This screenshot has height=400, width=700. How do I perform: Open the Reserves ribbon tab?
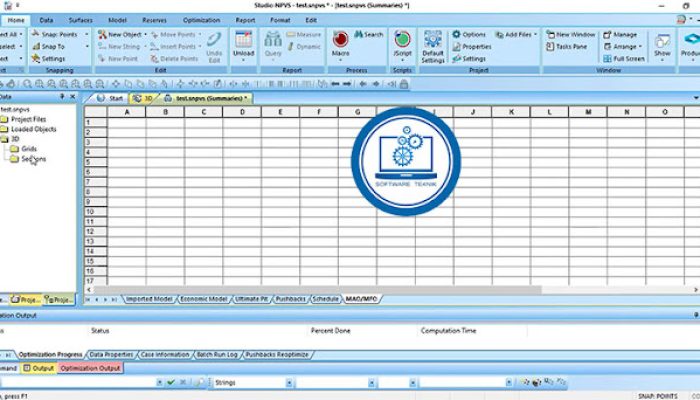(154, 20)
